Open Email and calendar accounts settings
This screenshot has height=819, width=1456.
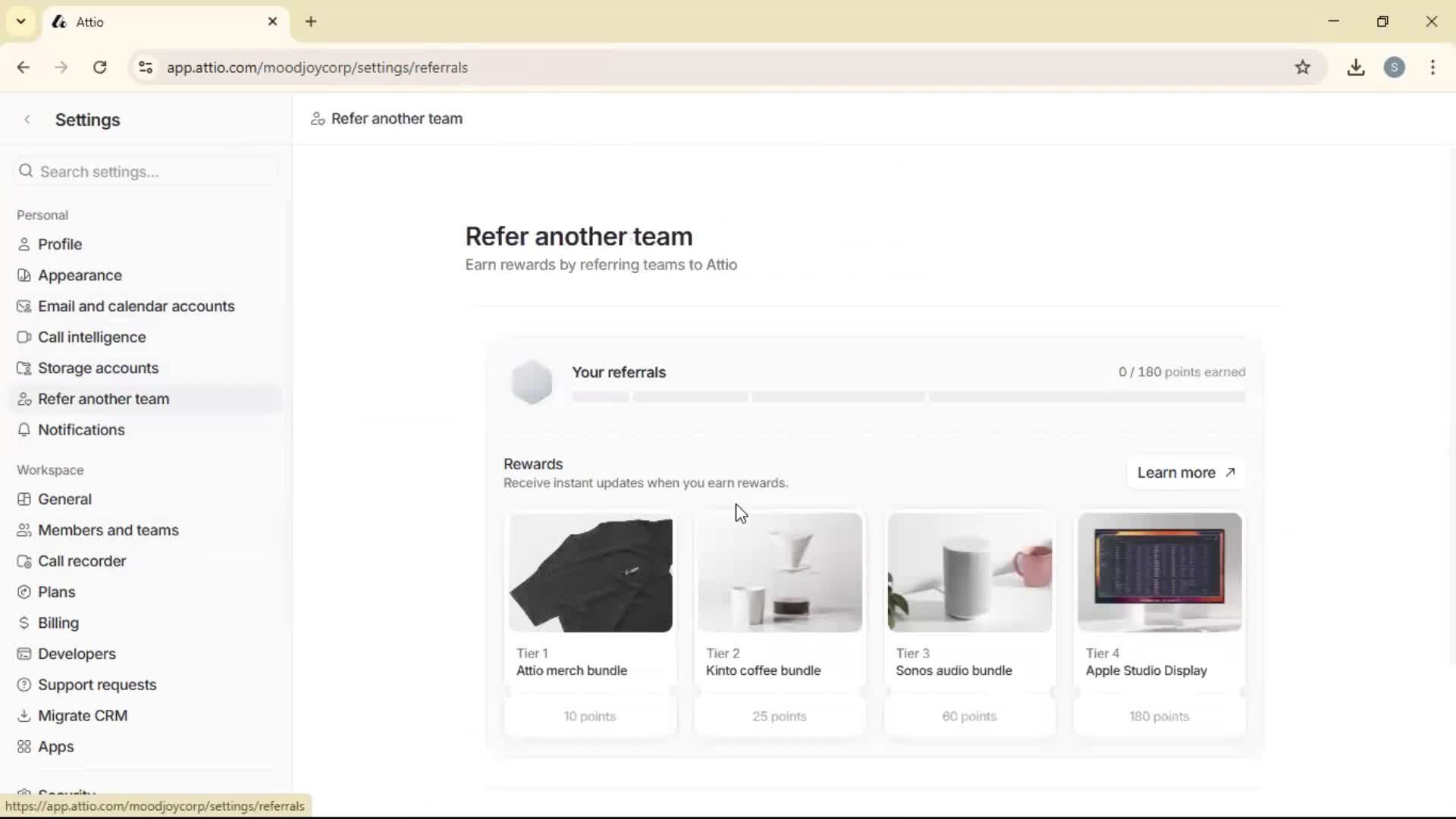click(x=25, y=306)
